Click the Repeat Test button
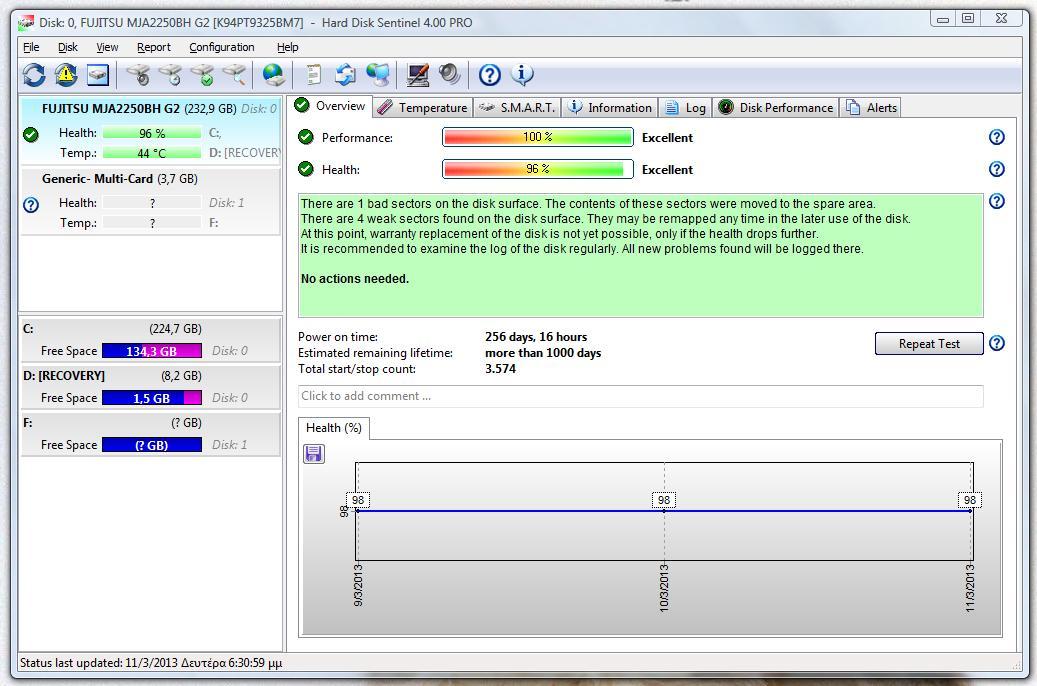 (929, 344)
